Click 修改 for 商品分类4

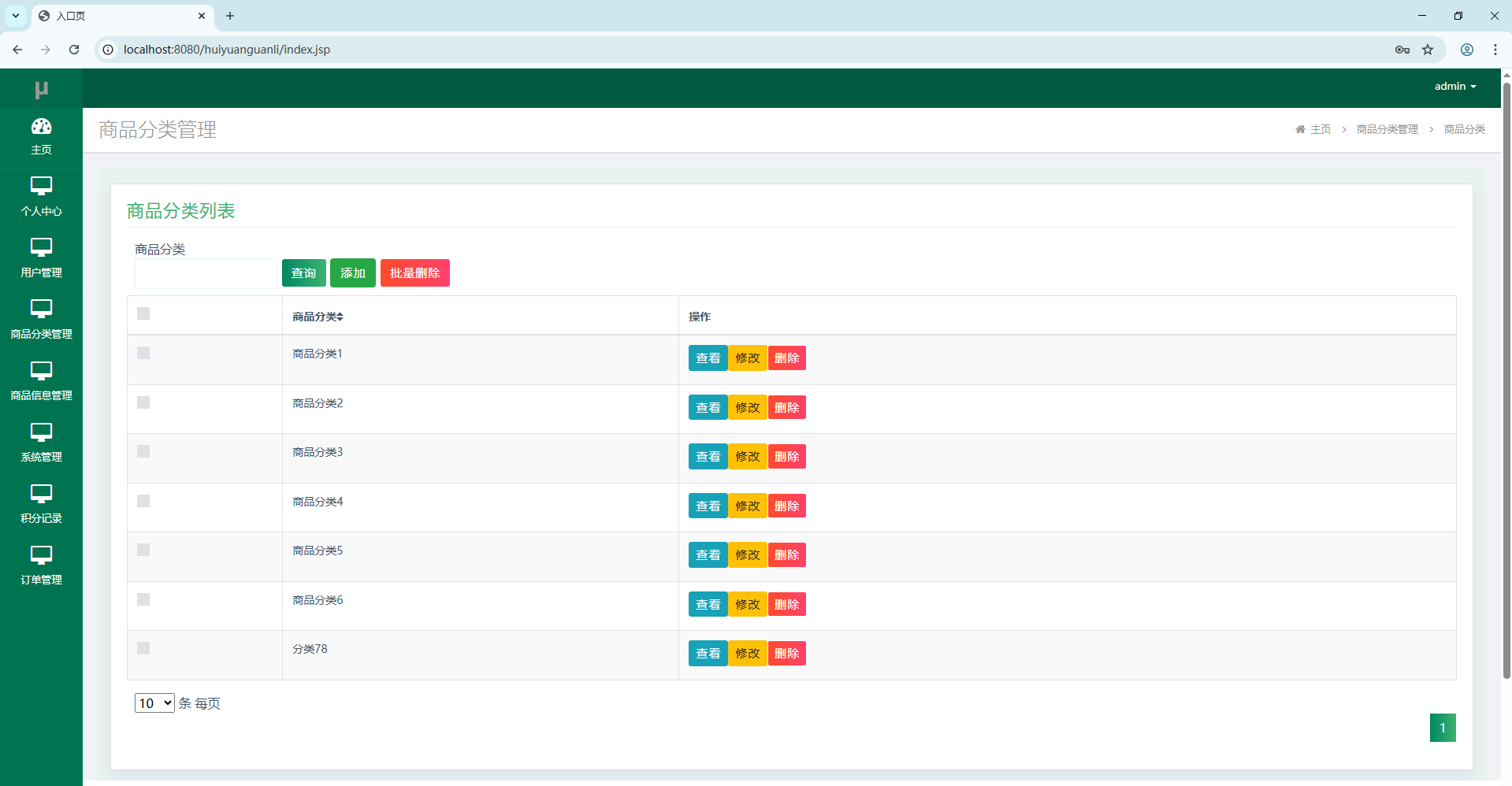[x=748, y=506]
